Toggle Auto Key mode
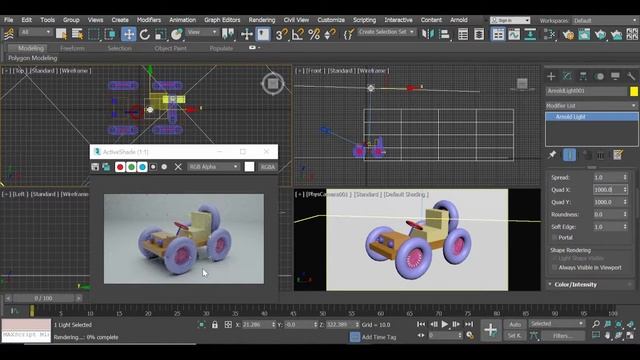The height and width of the screenshot is (360, 640). tap(515, 324)
